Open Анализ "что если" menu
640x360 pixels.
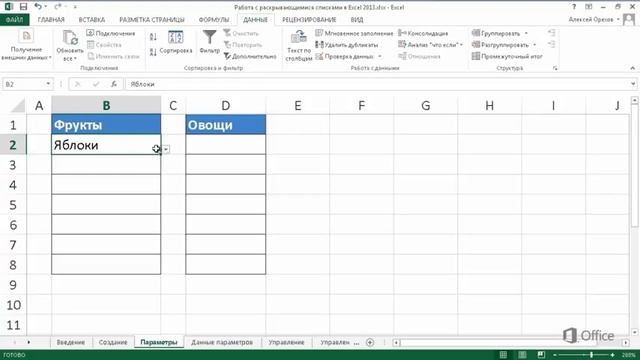coord(431,44)
